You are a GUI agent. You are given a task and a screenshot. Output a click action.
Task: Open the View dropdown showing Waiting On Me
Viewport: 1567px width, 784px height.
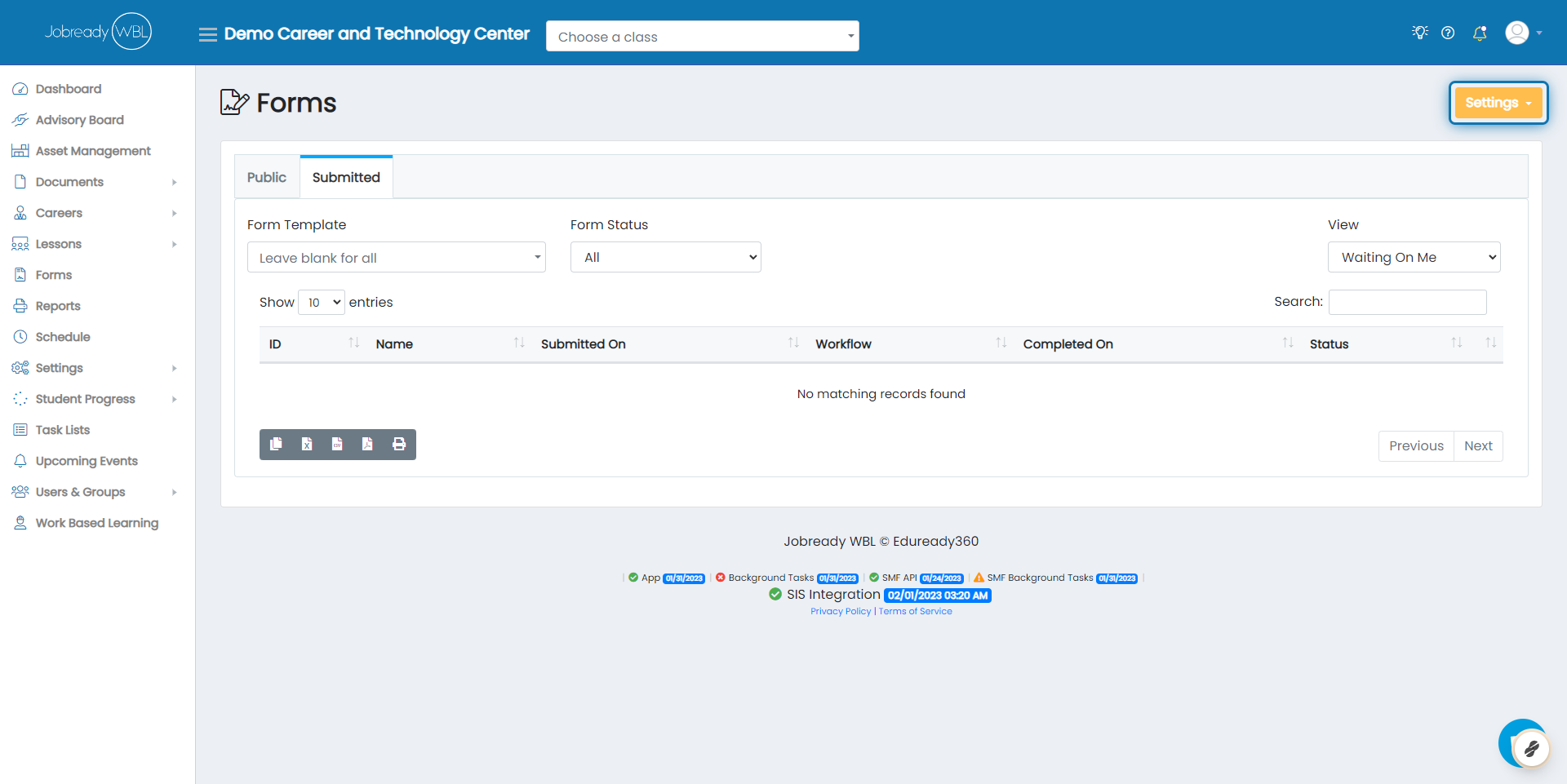click(1414, 257)
